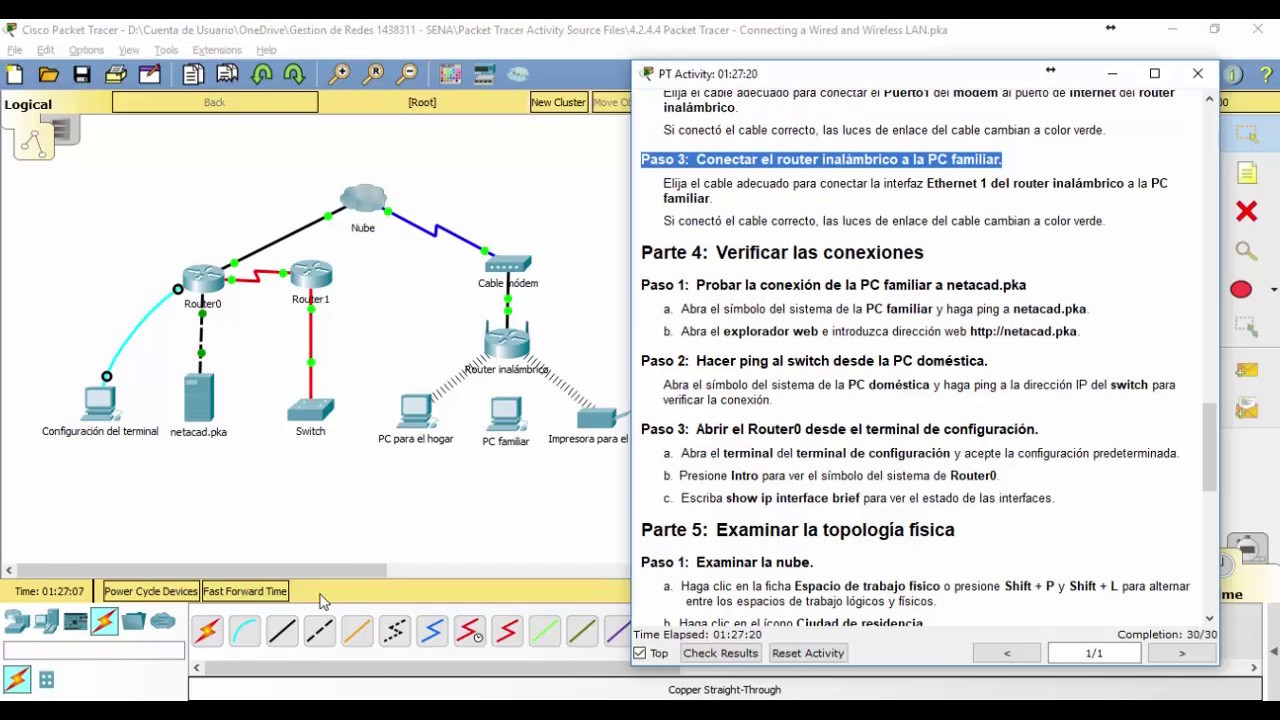1280x720 pixels.
Task: Zoom in with magnifier plus icon
Action: click(x=340, y=74)
